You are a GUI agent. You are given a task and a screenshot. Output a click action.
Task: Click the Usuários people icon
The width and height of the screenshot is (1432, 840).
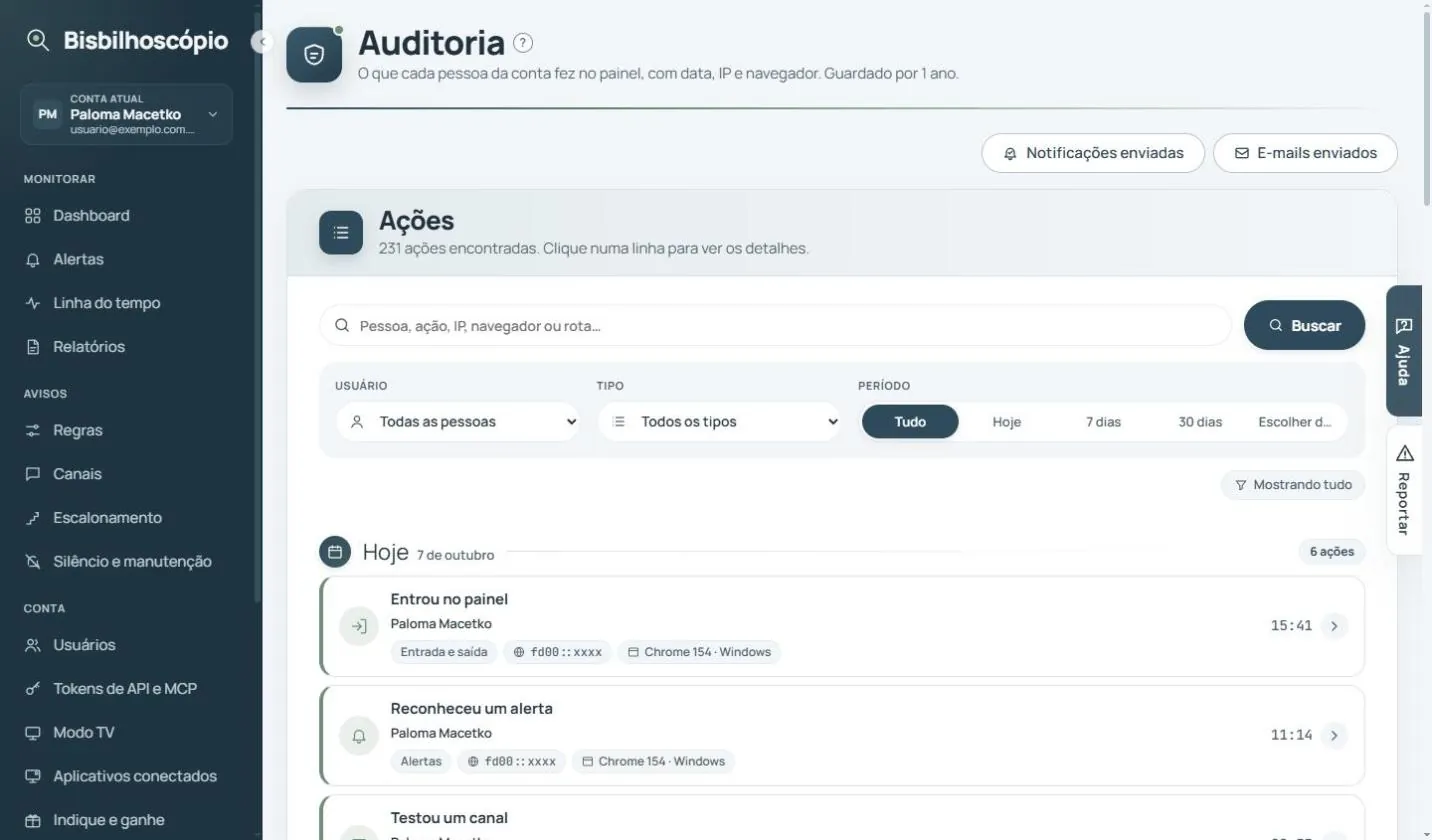[x=33, y=645]
